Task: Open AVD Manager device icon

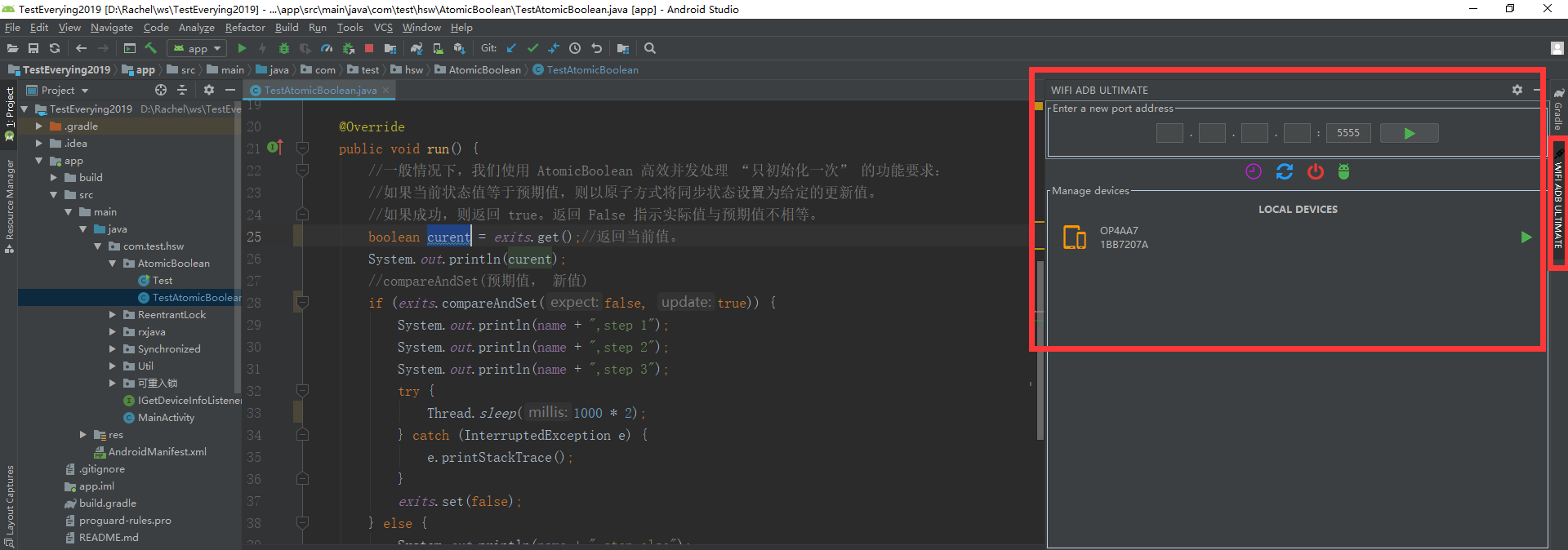Action: pyautogui.click(x=438, y=48)
